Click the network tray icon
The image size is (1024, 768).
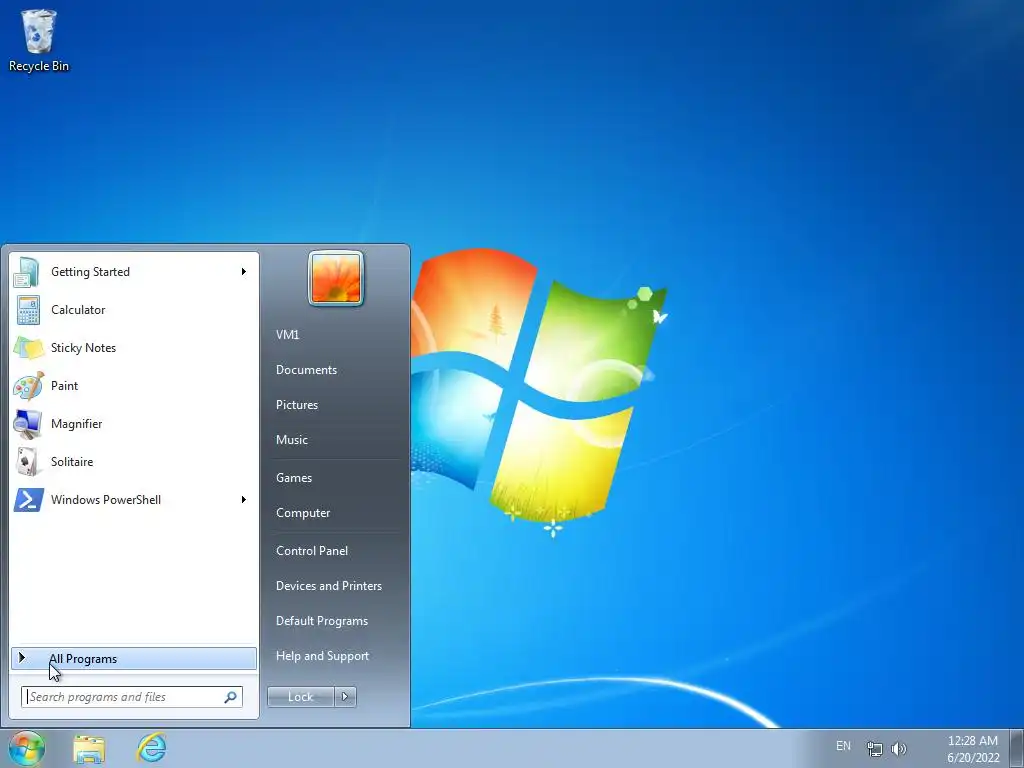pos(874,748)
